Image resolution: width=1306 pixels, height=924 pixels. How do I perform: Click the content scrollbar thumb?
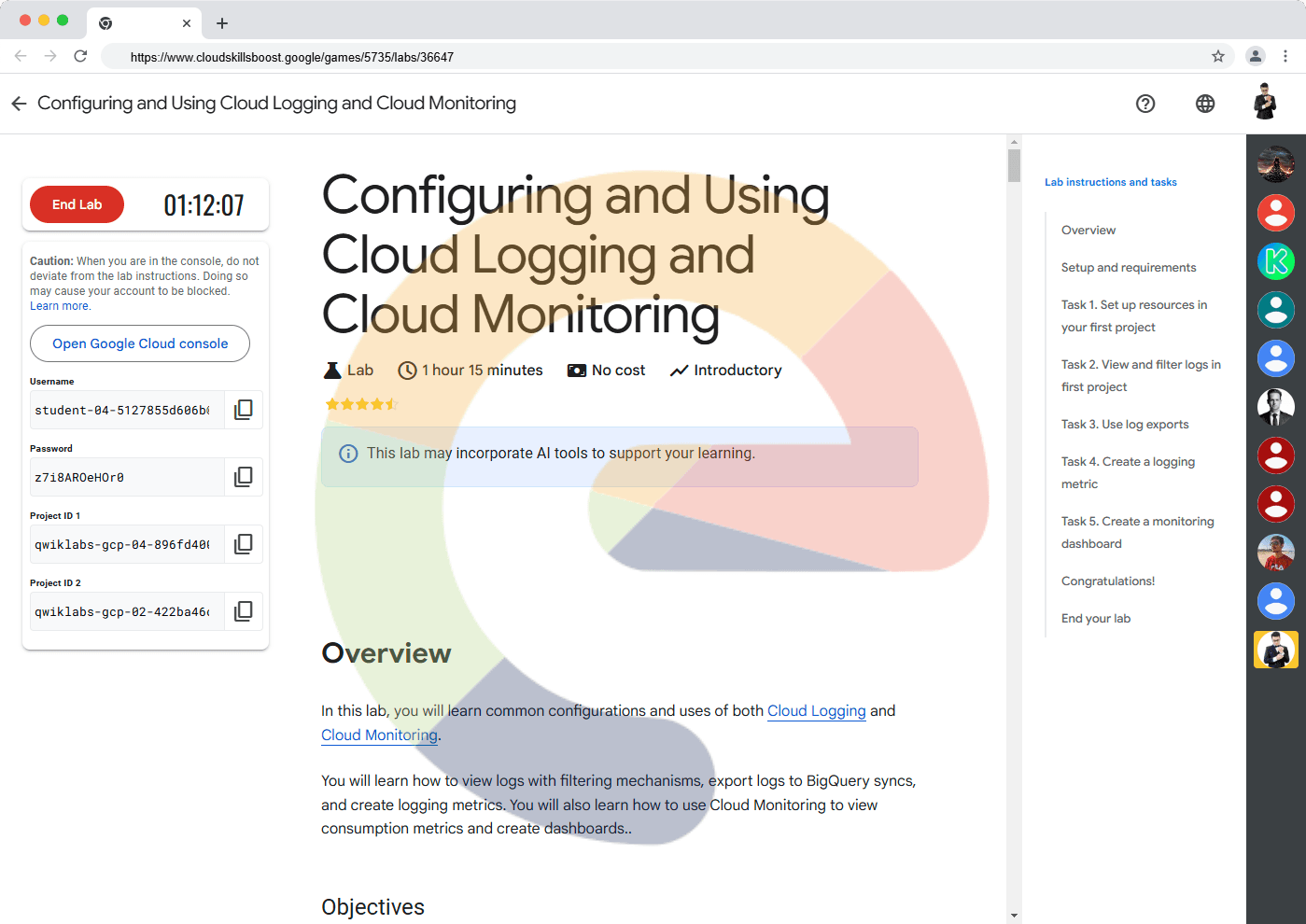click(1014, 165)
